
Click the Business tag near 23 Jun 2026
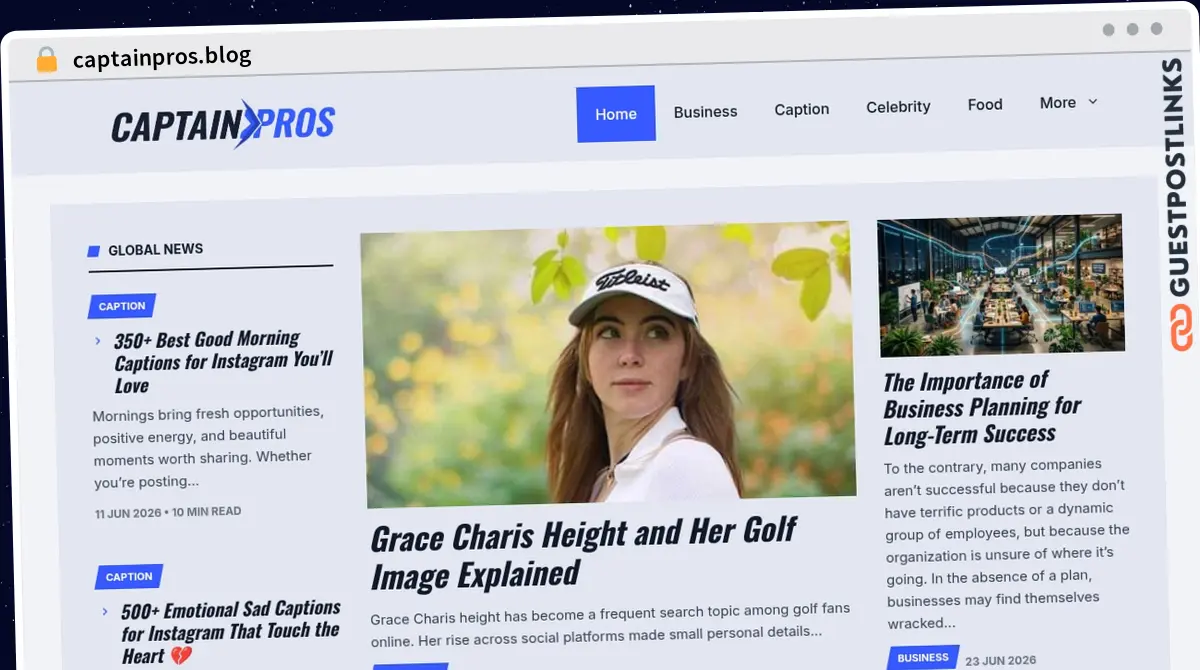[922, 658]
